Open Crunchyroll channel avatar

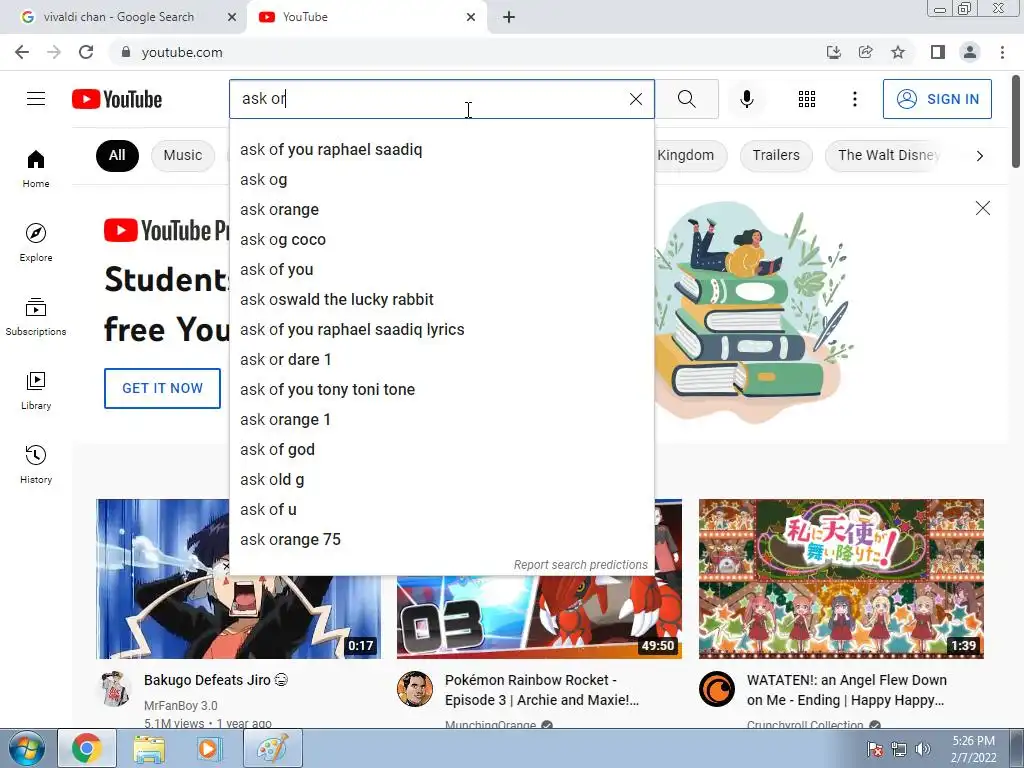click(716, 689)
